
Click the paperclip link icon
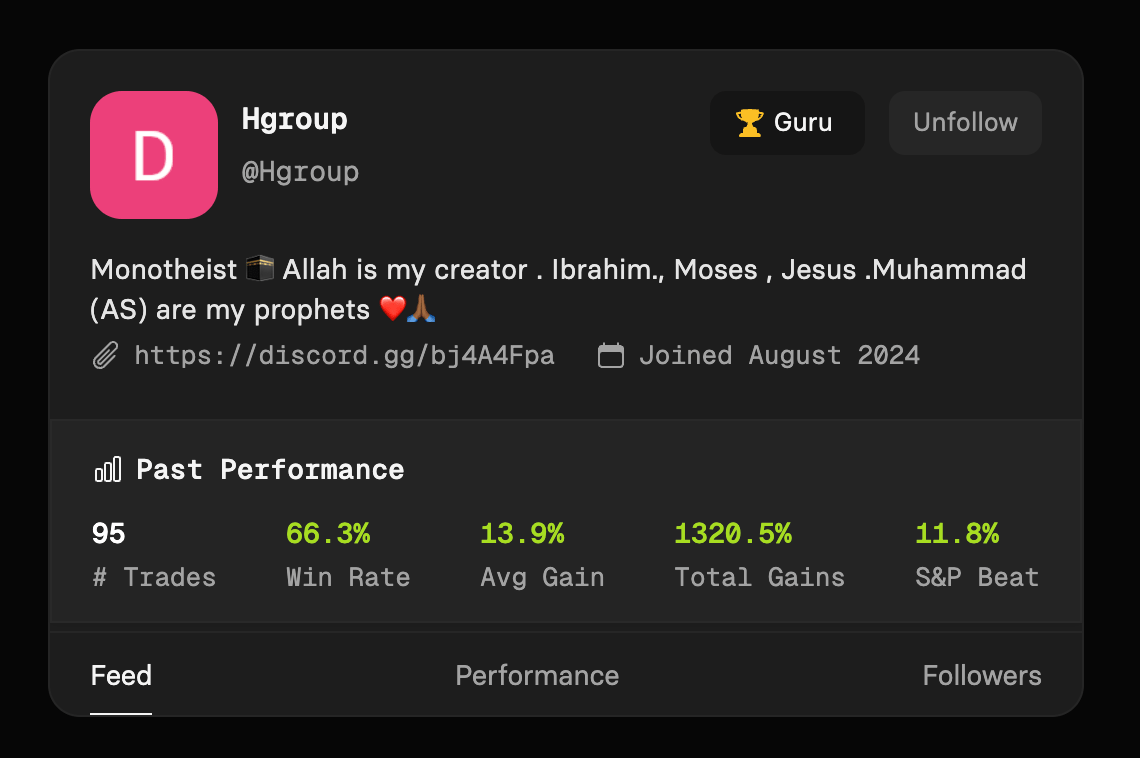(x=105, y=356)
